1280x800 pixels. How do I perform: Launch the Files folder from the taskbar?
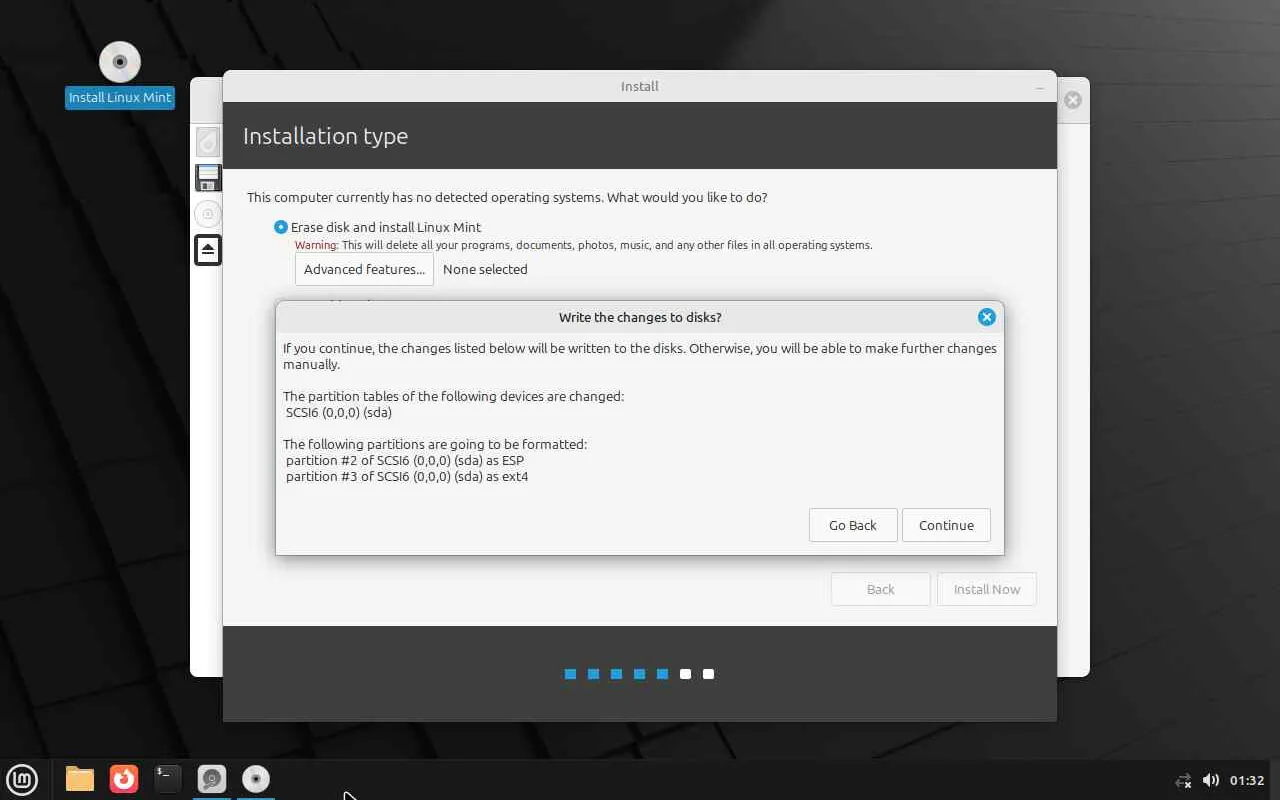tap(80, 779)
